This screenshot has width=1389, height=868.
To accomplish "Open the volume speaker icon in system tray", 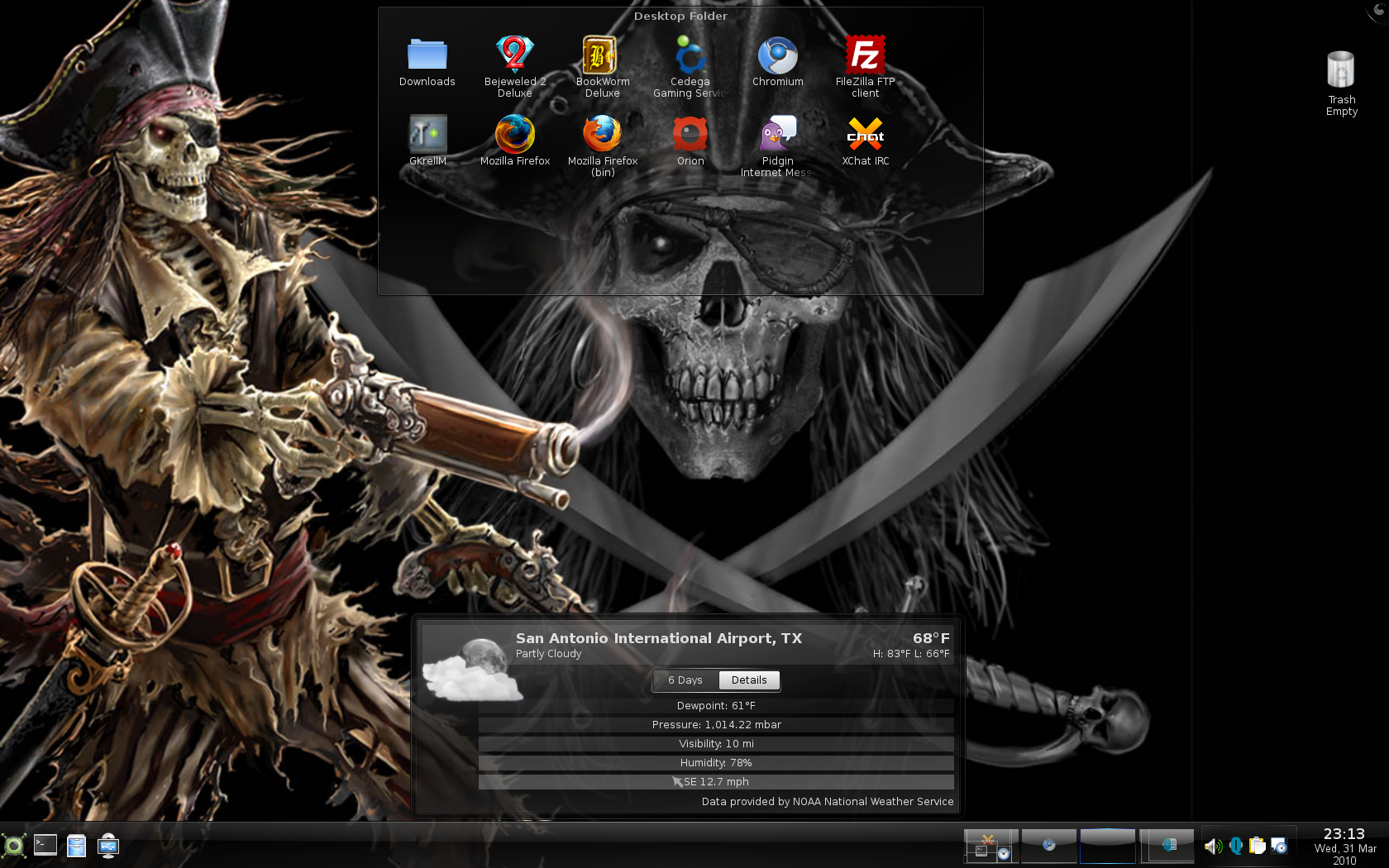I will point(1213,846).
